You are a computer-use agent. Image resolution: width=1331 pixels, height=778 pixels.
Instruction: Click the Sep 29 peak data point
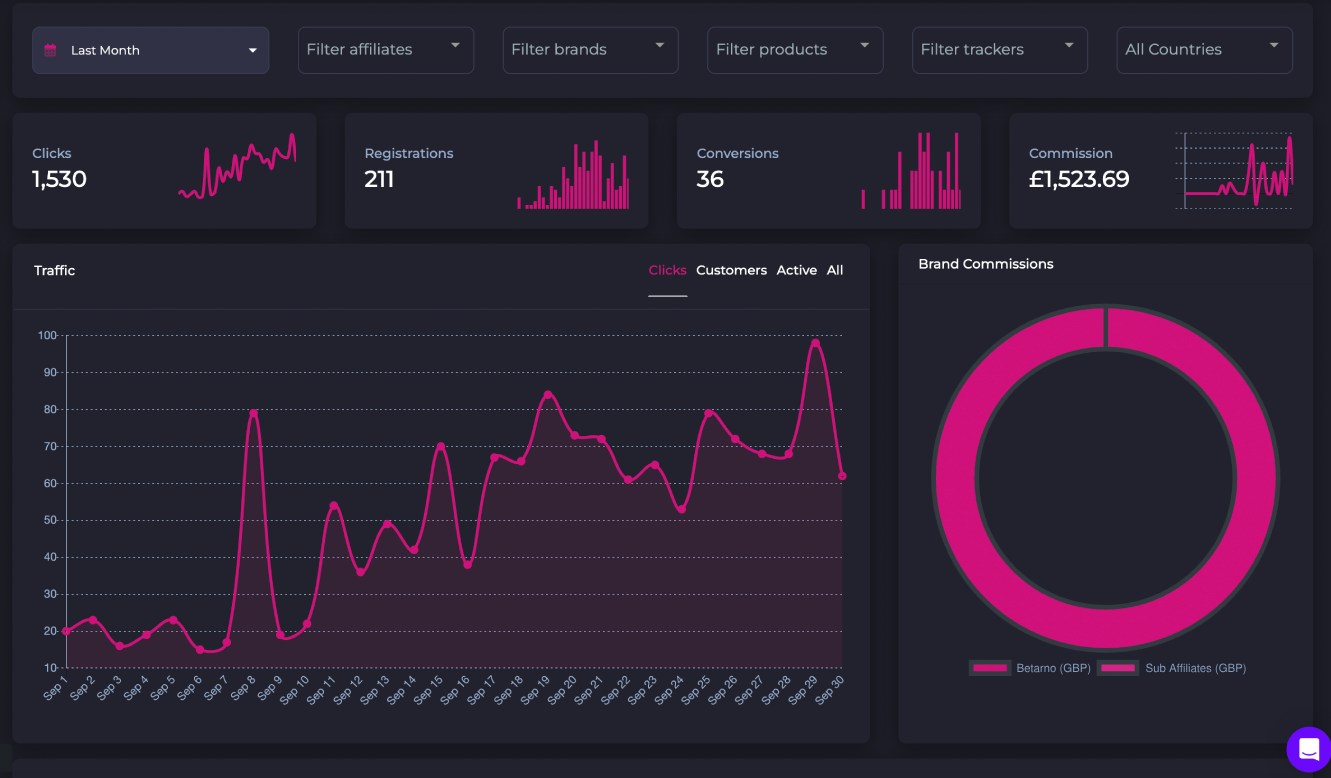coord(815,343)
